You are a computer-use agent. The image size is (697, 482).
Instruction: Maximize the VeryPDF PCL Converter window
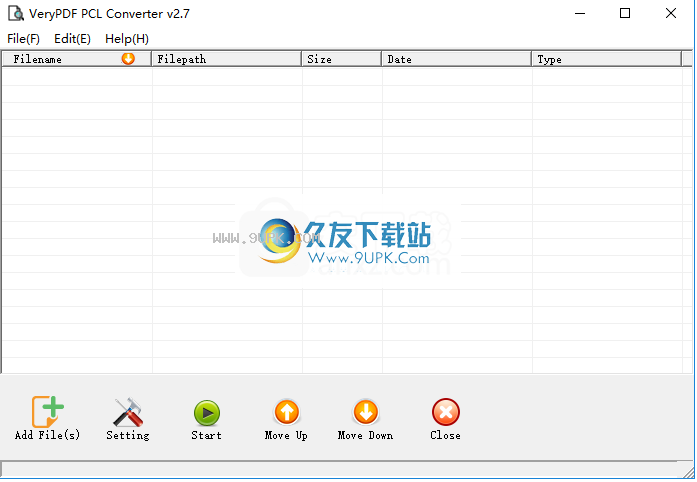tap(625, 13)
